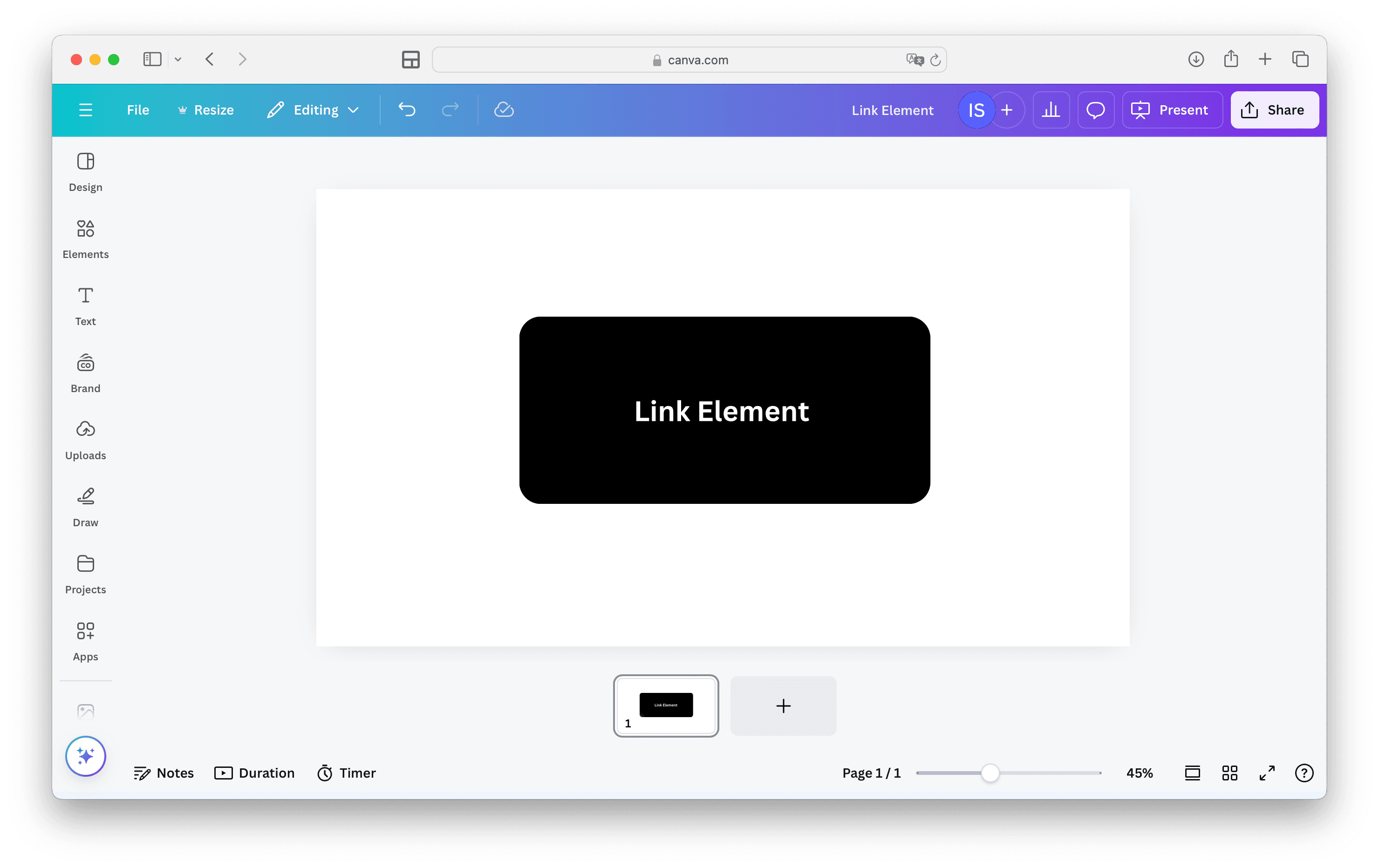Open the Brand kit sidebar icon
Screen dimensions: 1379x868
pyautogui.click(x=85, y=373)
